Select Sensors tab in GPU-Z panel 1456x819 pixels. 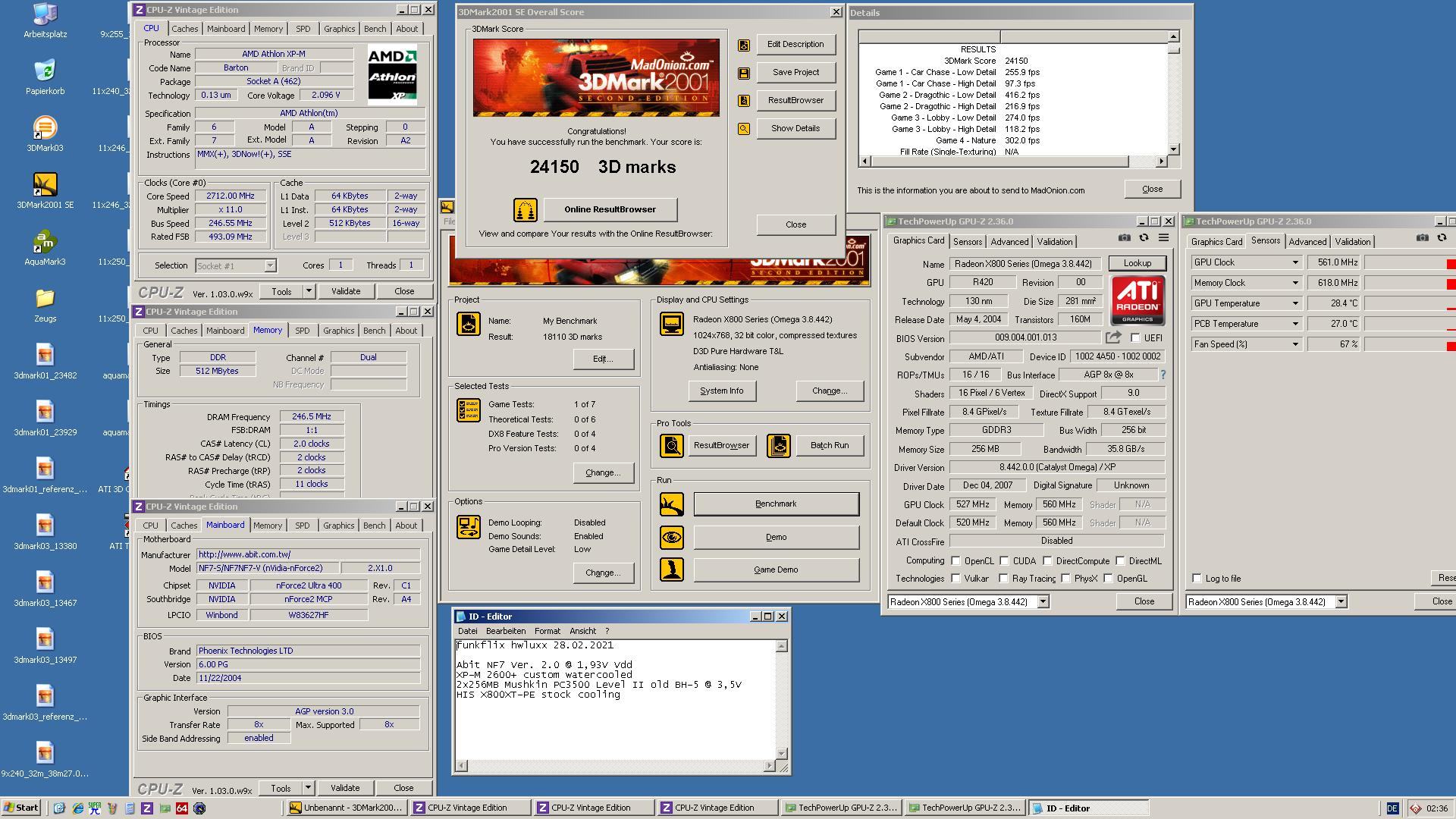[966, 241]
